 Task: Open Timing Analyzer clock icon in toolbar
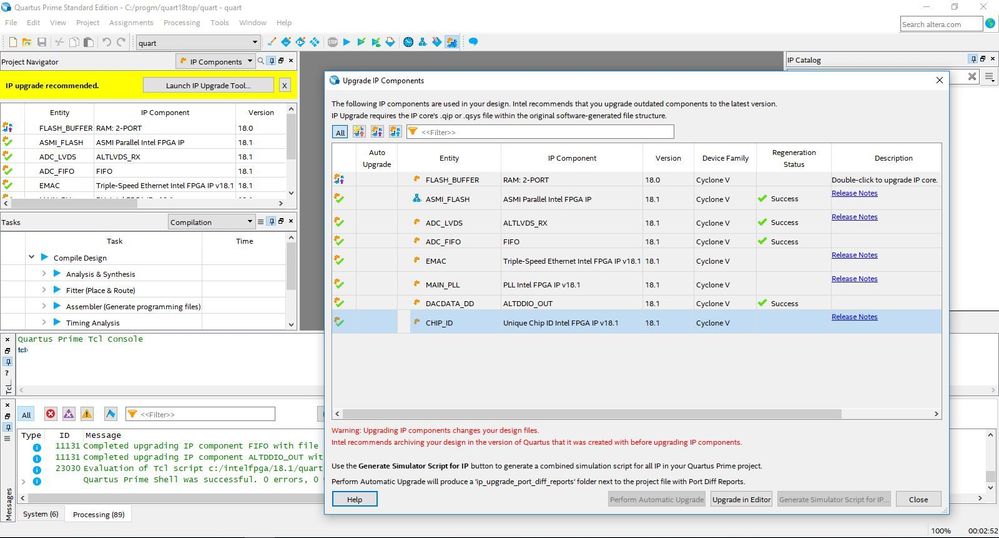408,42
